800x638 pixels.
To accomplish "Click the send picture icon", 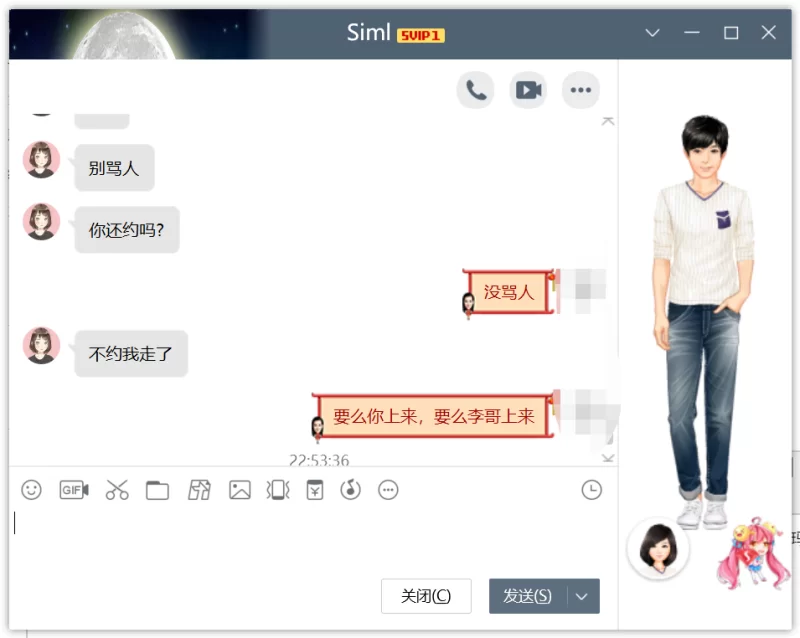I will pos(239,490).
